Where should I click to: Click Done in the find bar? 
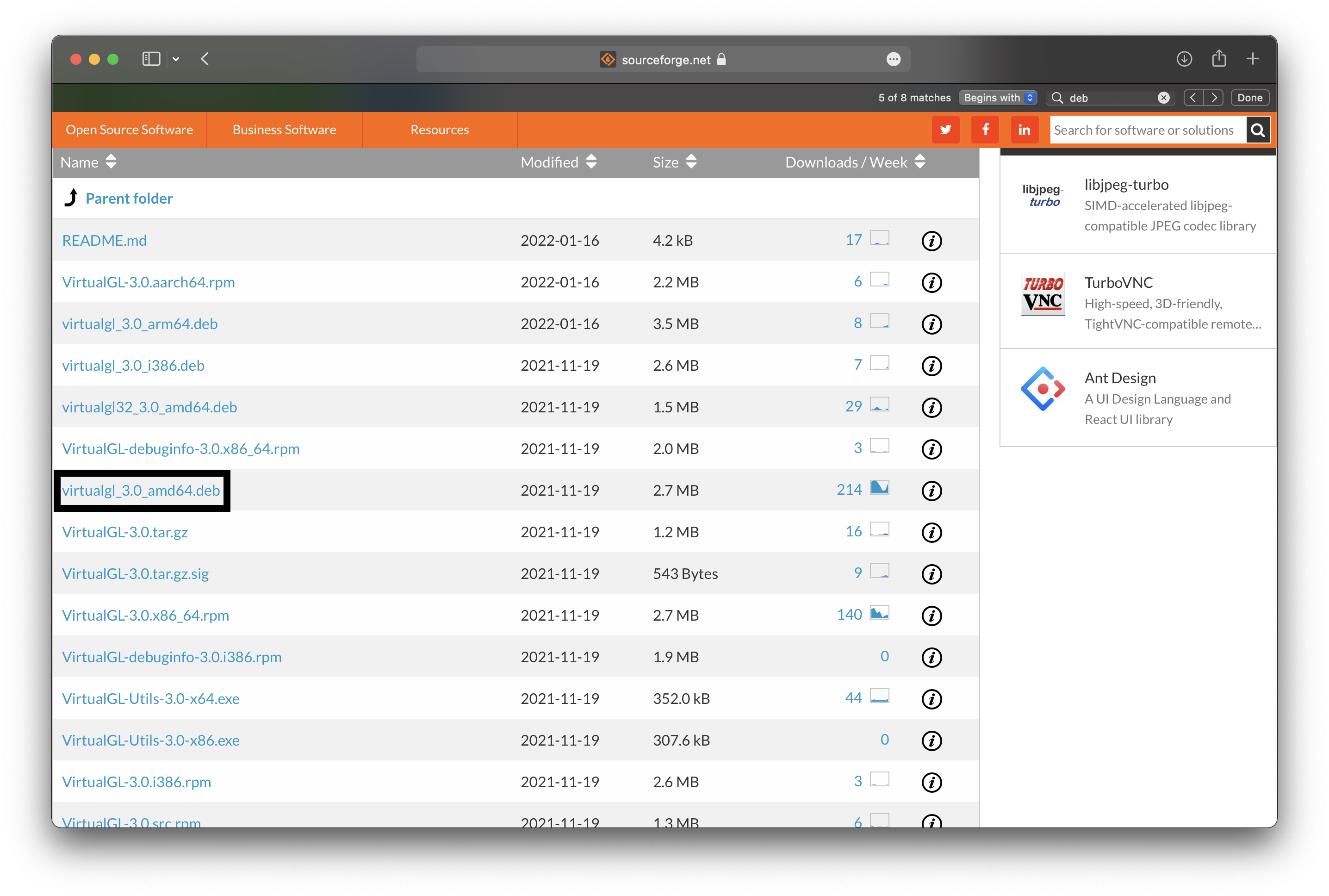(1249, 98)
